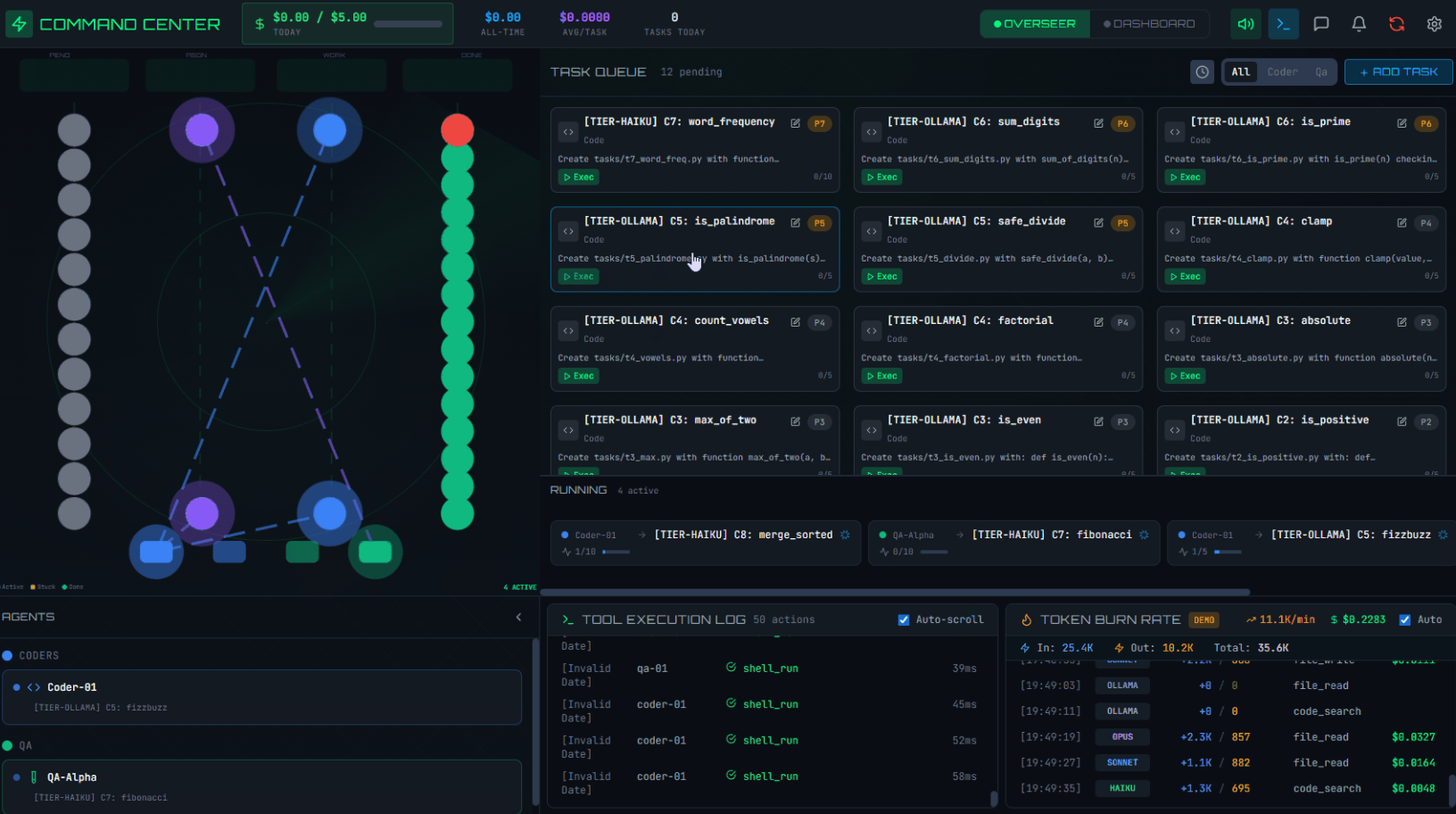This screenshot has width=1456, height=814.
Task: Toggle Auto-scroll checkbox in Tool Execution Log
Action: 904,619
